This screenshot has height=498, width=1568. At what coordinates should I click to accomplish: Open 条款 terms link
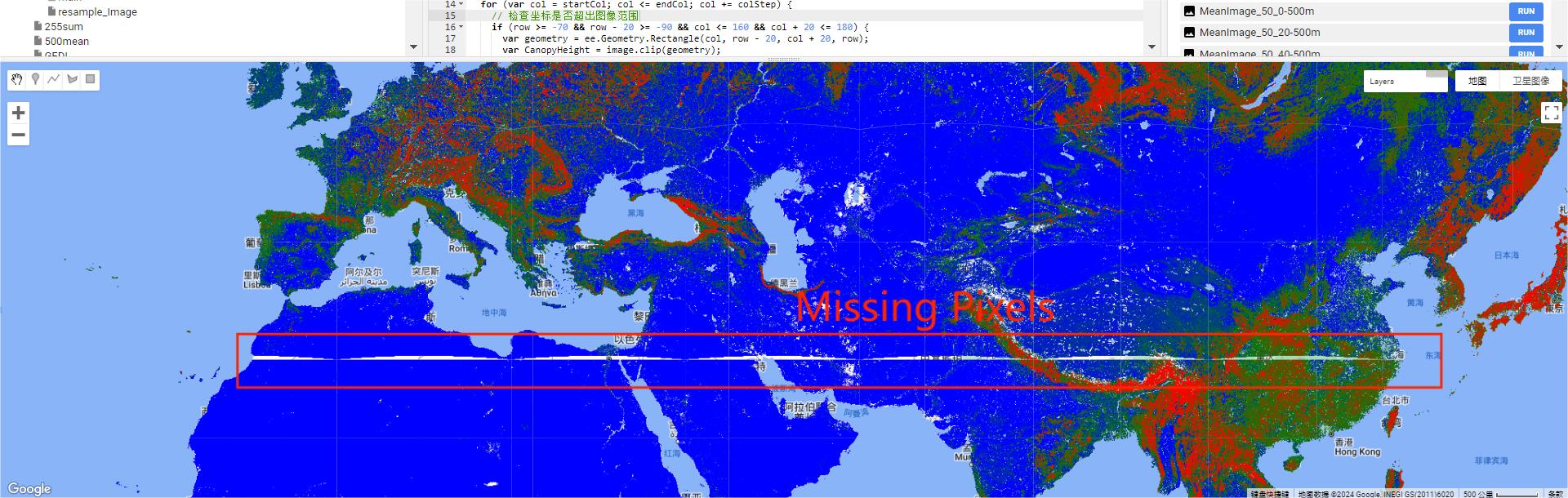click(1556, 494)
